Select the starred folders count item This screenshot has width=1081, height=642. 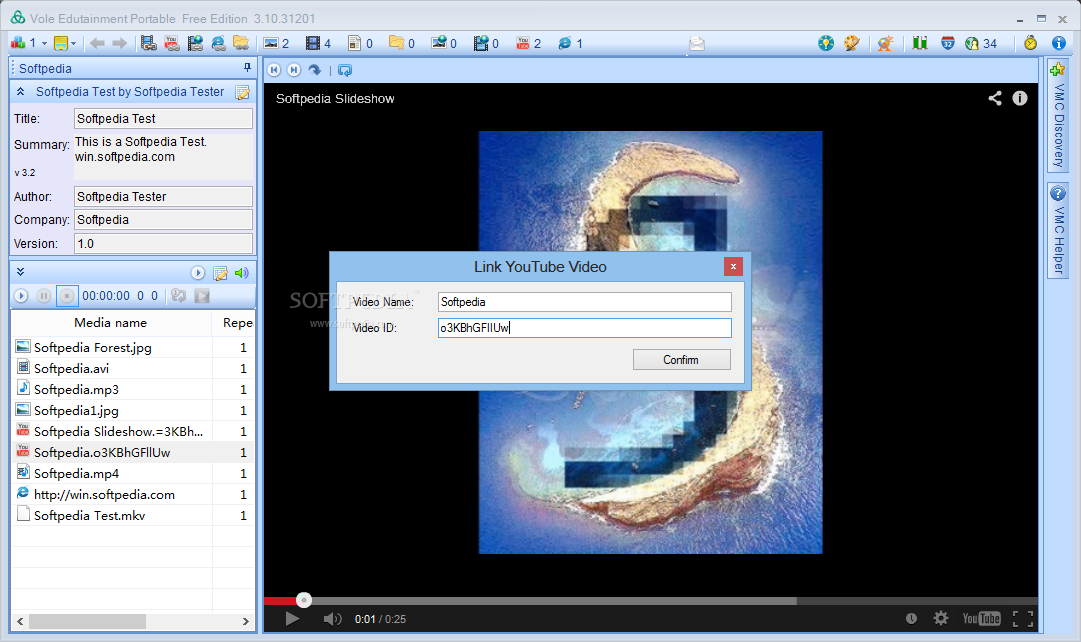tap(403, 43)
